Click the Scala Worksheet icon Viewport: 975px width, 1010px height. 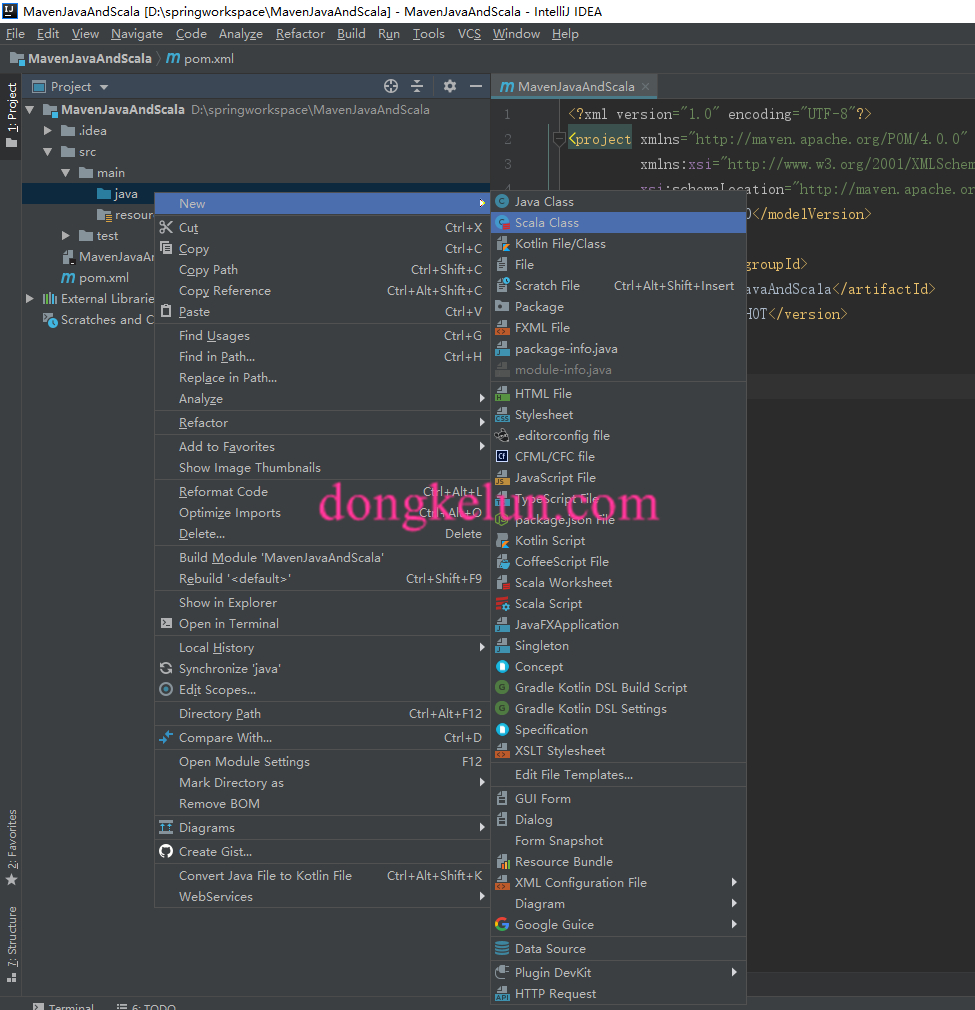pyautogui.click(x=502, y=583)
